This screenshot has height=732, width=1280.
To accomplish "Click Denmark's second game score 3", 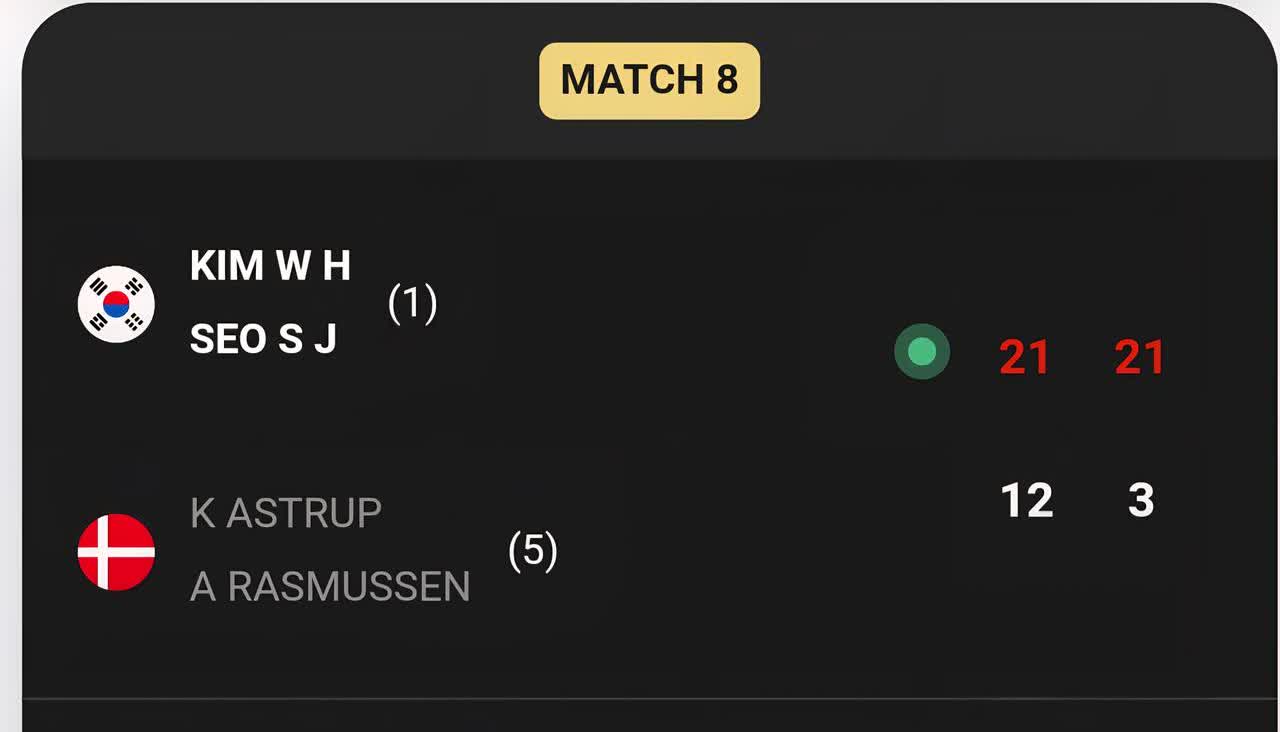I will pos(1141,500).
